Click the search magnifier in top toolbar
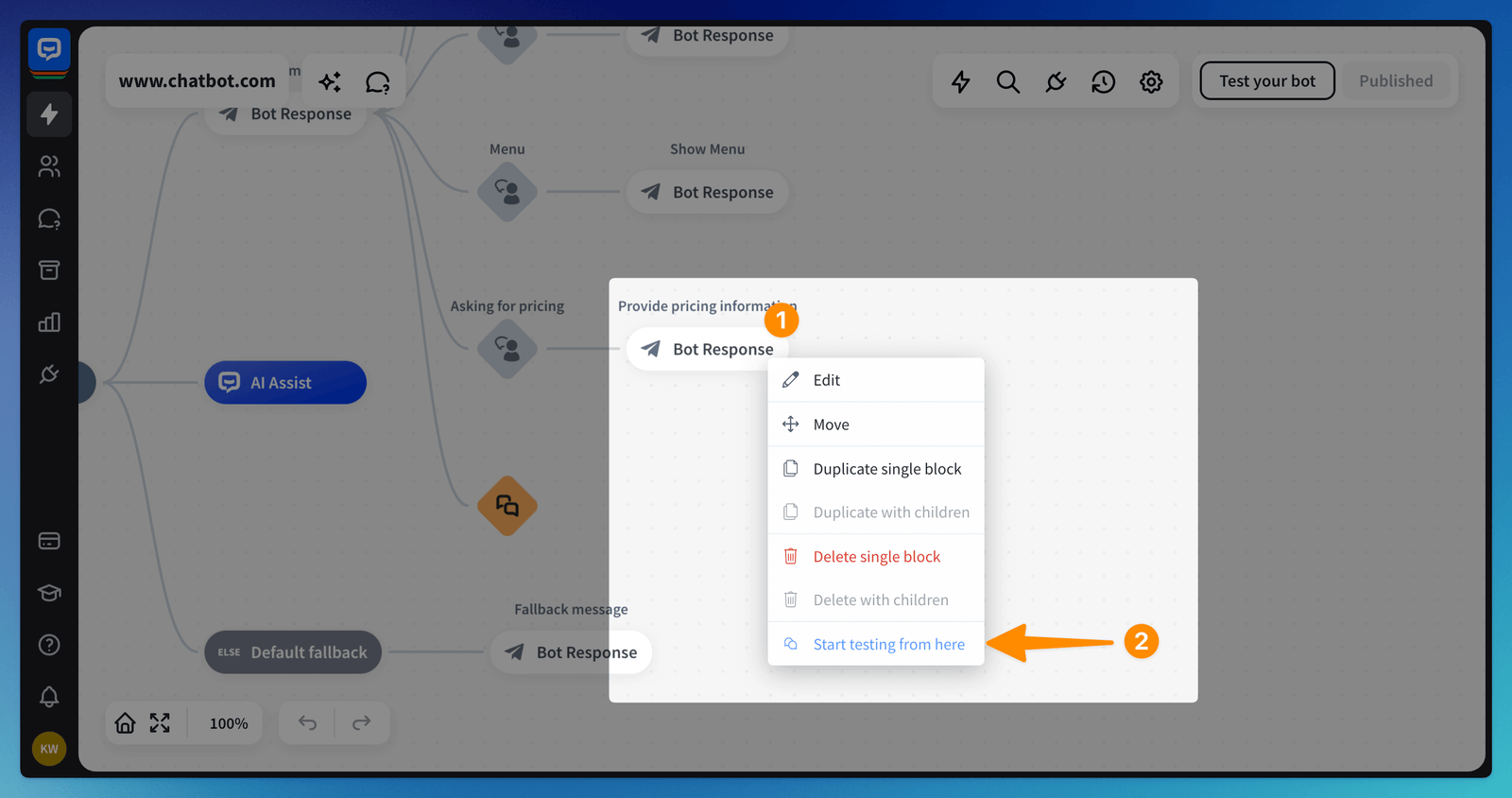The height and width of the screenshot is (798, 1512). (1007, 82)
